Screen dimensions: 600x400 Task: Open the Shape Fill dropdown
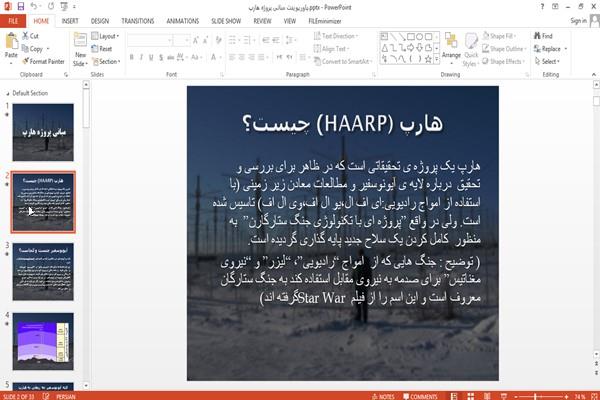tap(499, 36)
